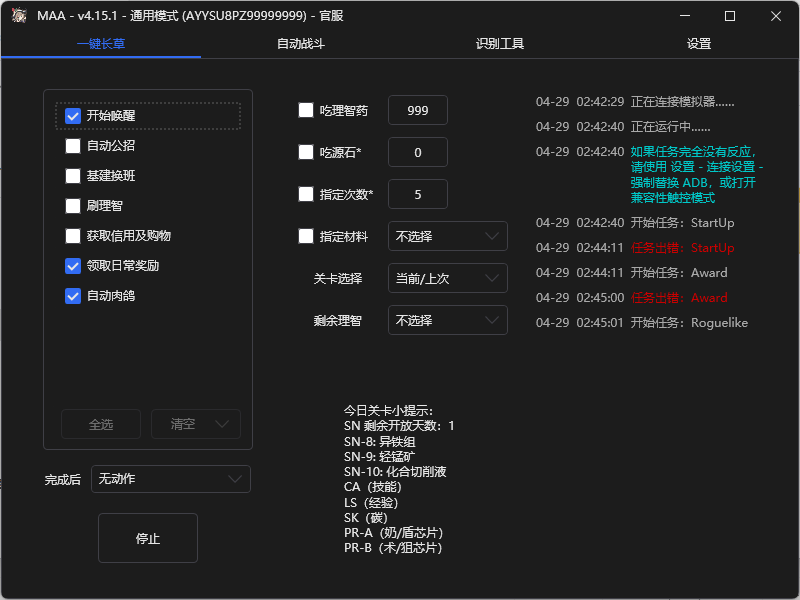Check the 吃源石 option
800x600 pixels.
[306, 152]
